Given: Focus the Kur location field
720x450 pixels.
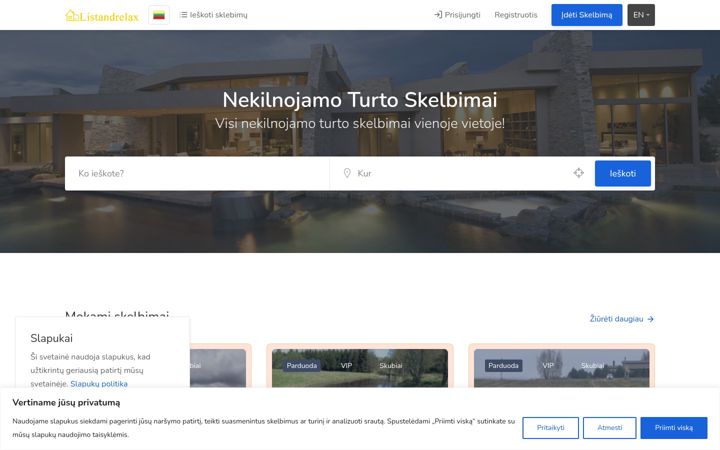Looking at the screenshot, I should (x=461, y=174).
